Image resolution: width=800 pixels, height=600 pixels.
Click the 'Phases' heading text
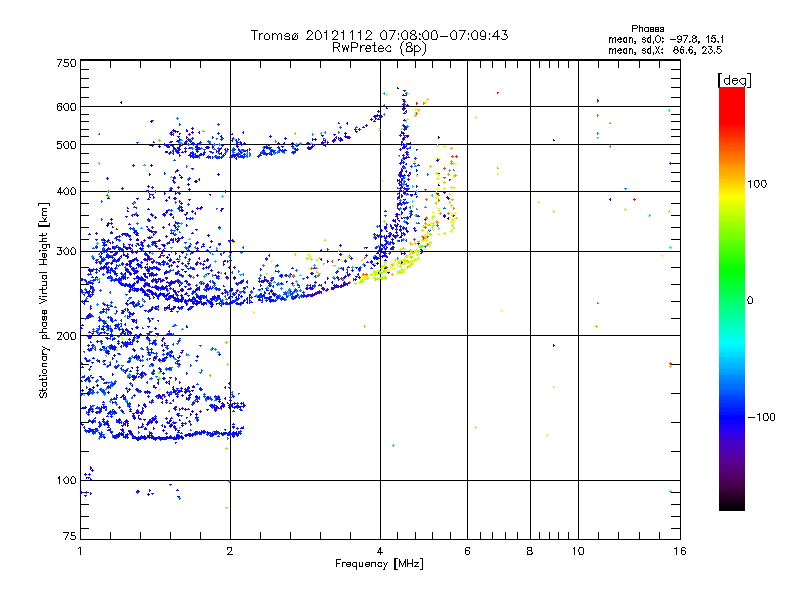[647, 29]
